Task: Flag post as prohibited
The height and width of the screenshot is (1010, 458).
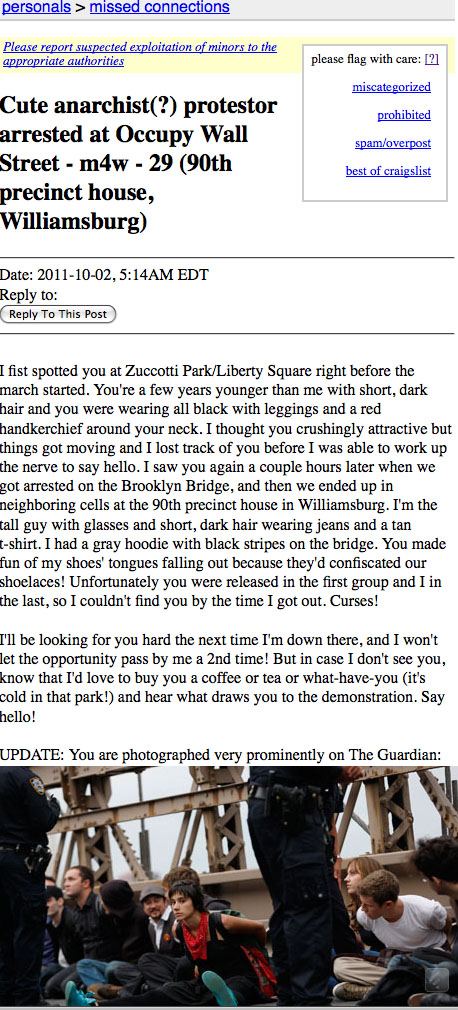Action: (x=404, y=115)
